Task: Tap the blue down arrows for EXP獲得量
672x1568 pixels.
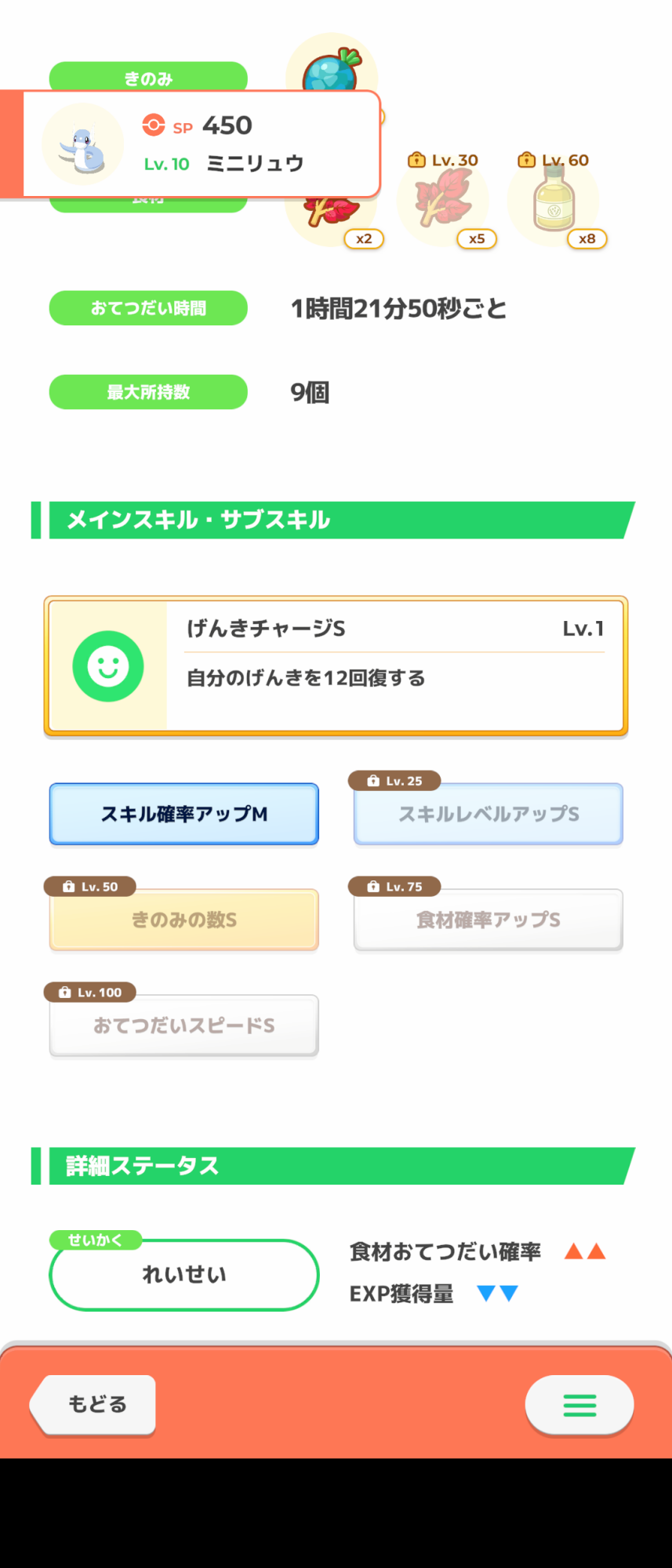Action: (498, 1293)
